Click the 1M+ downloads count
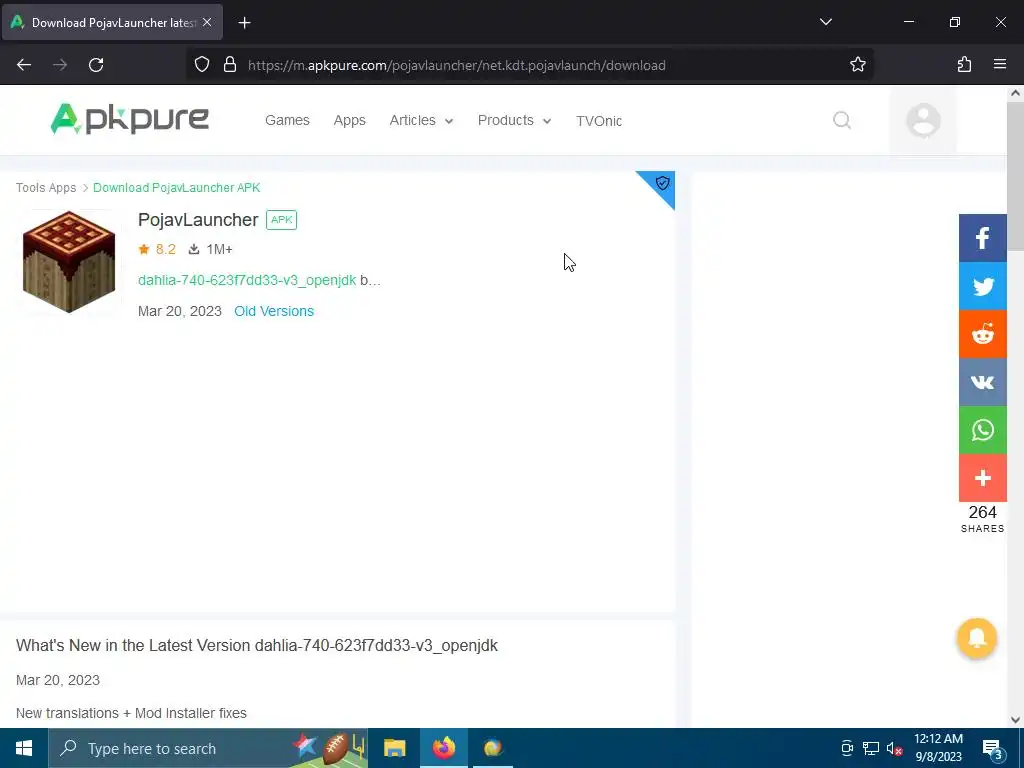 [210, 249]
